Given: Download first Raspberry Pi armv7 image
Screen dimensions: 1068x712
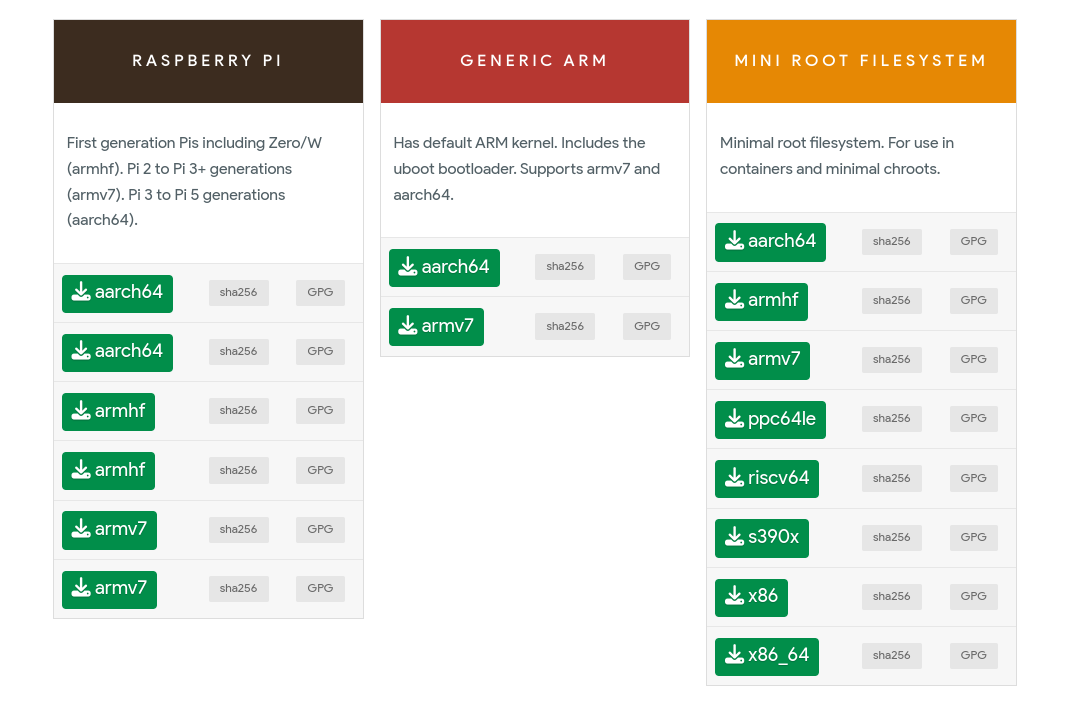Looking at the screenshot, I should click(x=109, y=530).
